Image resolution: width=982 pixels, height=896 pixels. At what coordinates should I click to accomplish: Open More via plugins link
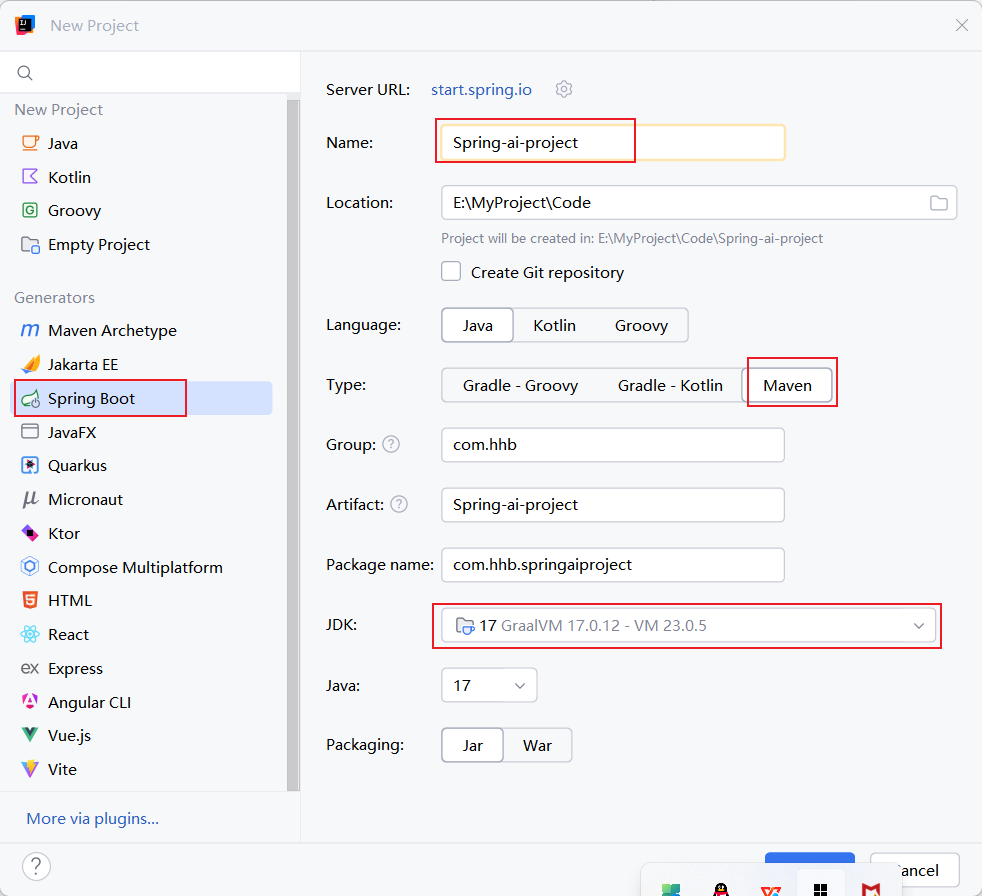click(92, 818)
